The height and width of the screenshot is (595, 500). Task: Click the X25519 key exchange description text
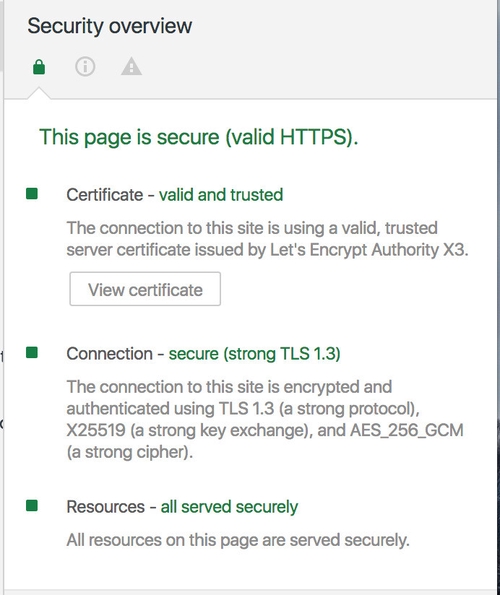pos(265,419)
